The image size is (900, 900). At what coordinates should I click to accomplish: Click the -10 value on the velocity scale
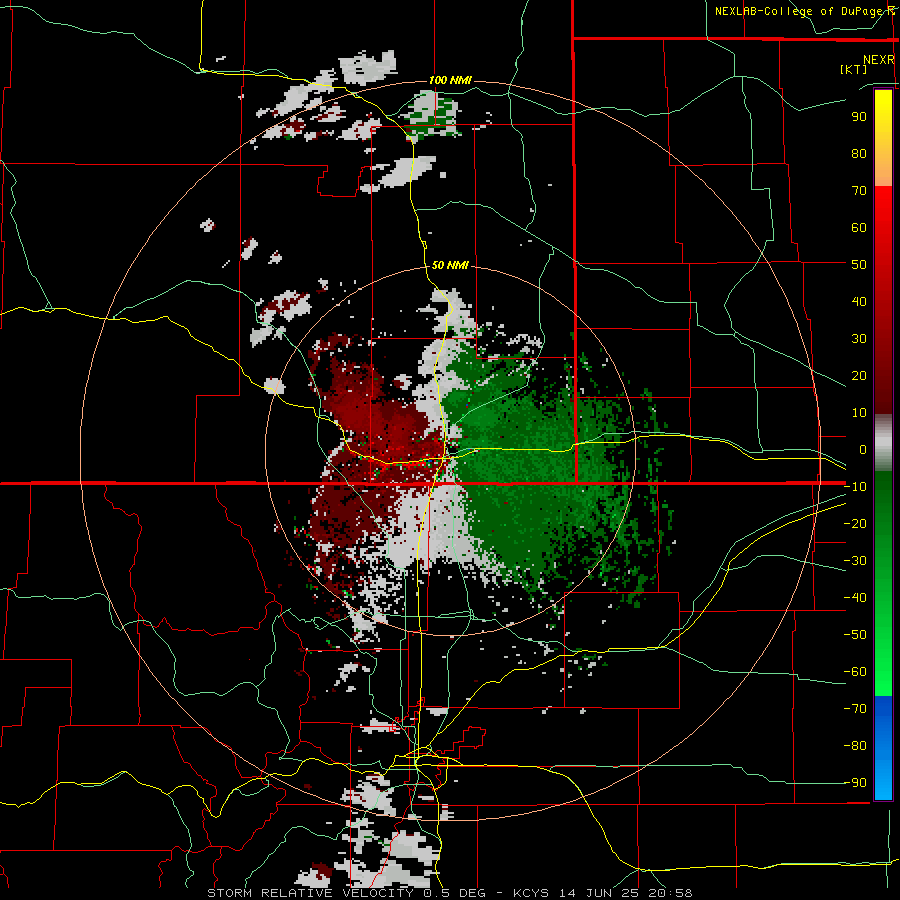(855, 487)
